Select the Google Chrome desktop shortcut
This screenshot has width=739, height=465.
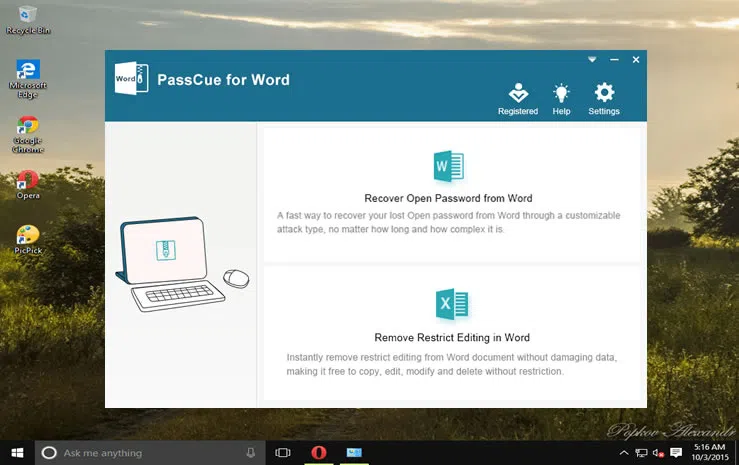pyautogui.click(x=28, y=134)
